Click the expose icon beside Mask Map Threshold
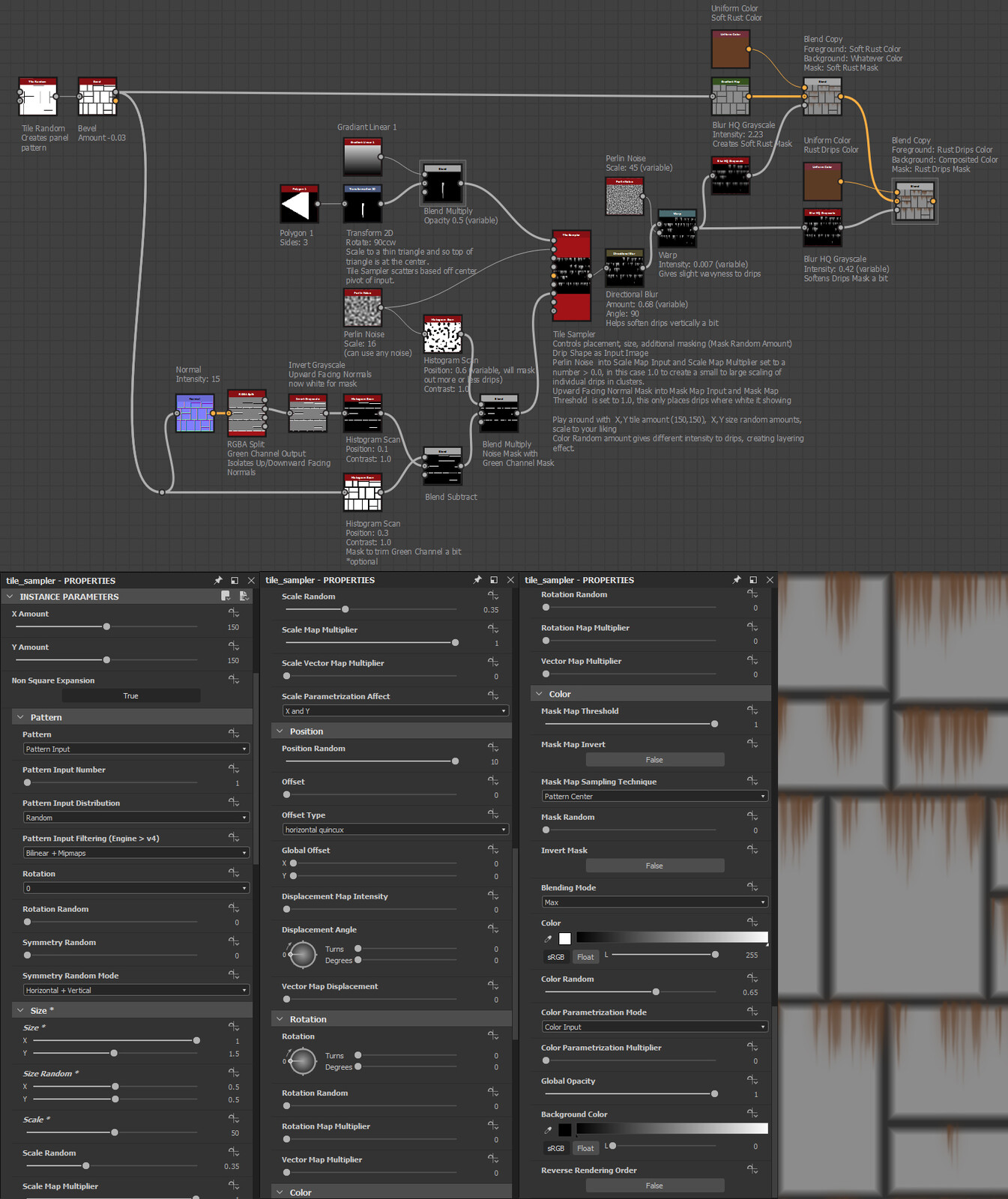Screen dimensions: 1008x1199 click(752, 710)
